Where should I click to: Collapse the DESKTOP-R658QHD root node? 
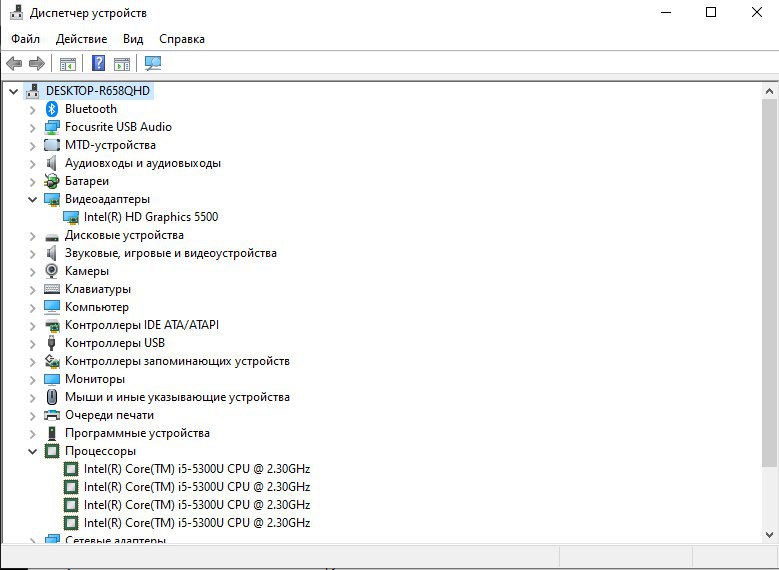13,91
